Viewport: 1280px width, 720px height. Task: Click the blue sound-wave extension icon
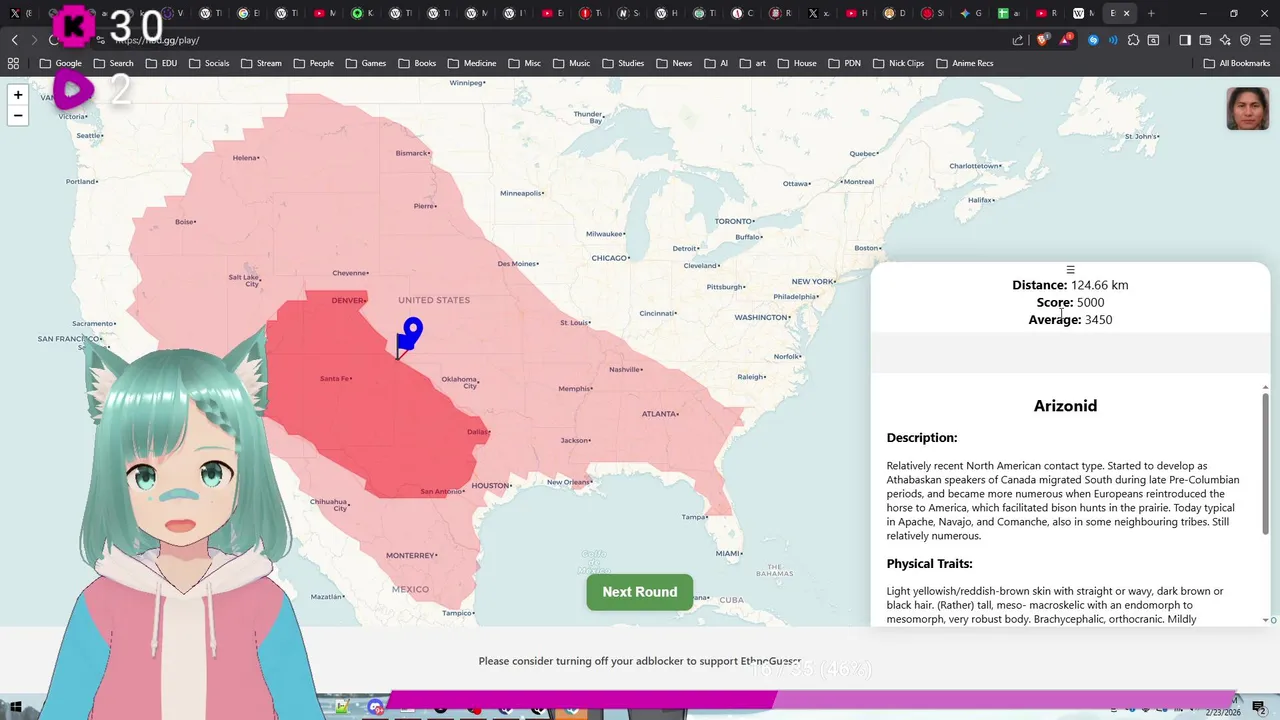pos(1113,40)
